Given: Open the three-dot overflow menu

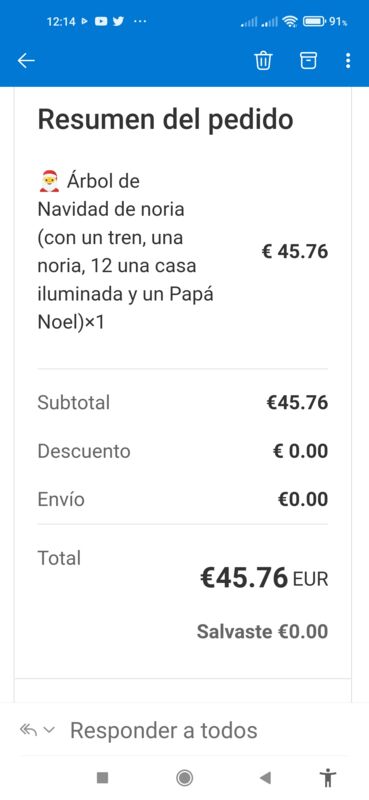Looking at the screenshot, I should 348,61.
